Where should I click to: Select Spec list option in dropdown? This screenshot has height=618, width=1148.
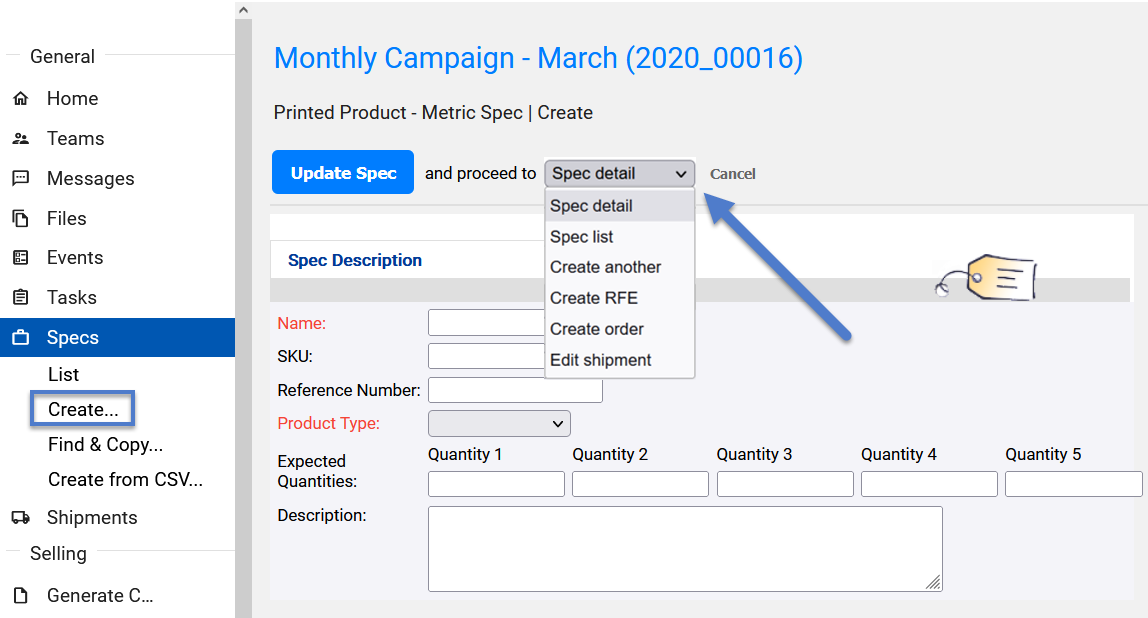click(x=619, y=237)
